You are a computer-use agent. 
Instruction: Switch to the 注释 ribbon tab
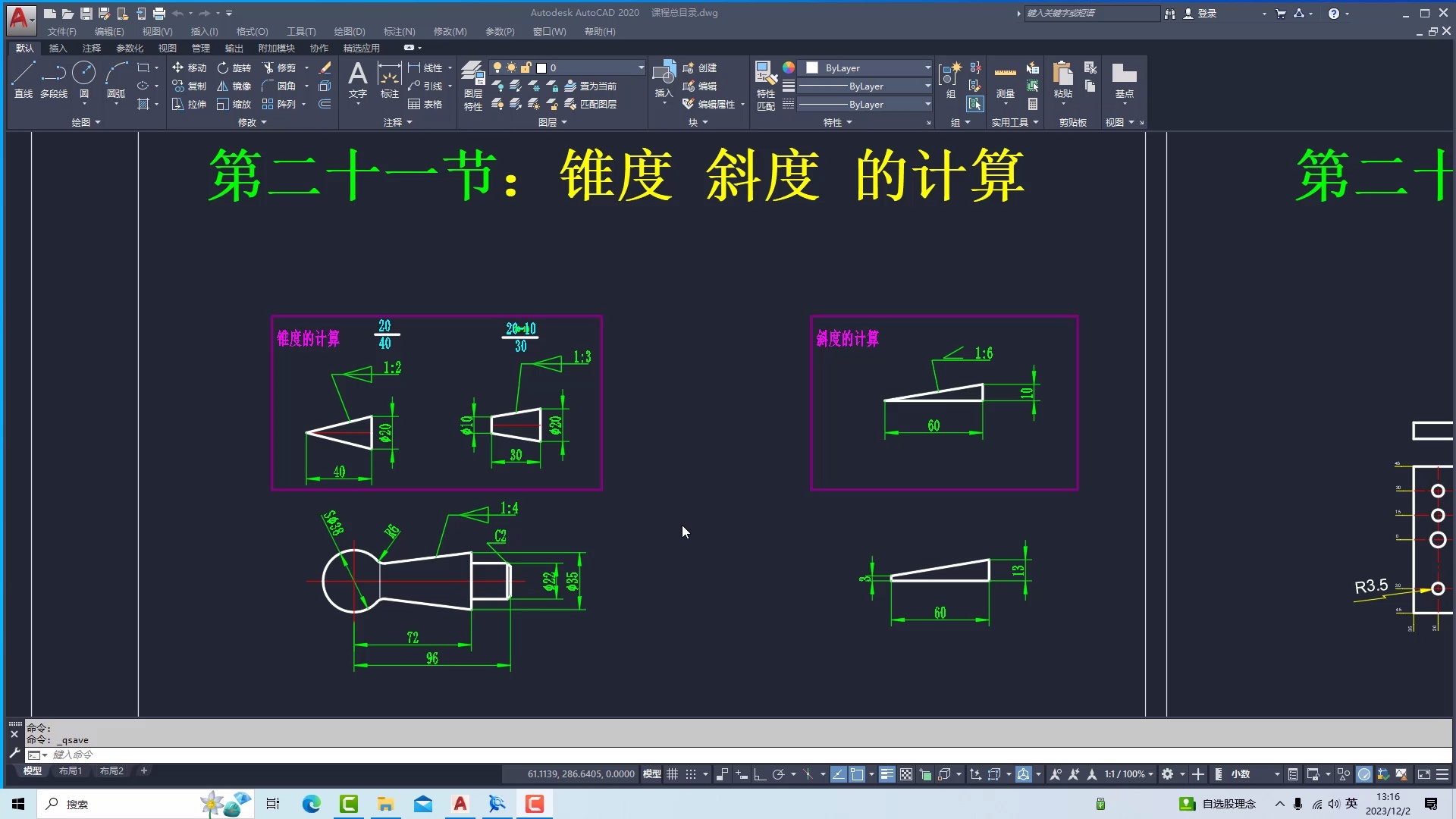[x=92, y=48]
